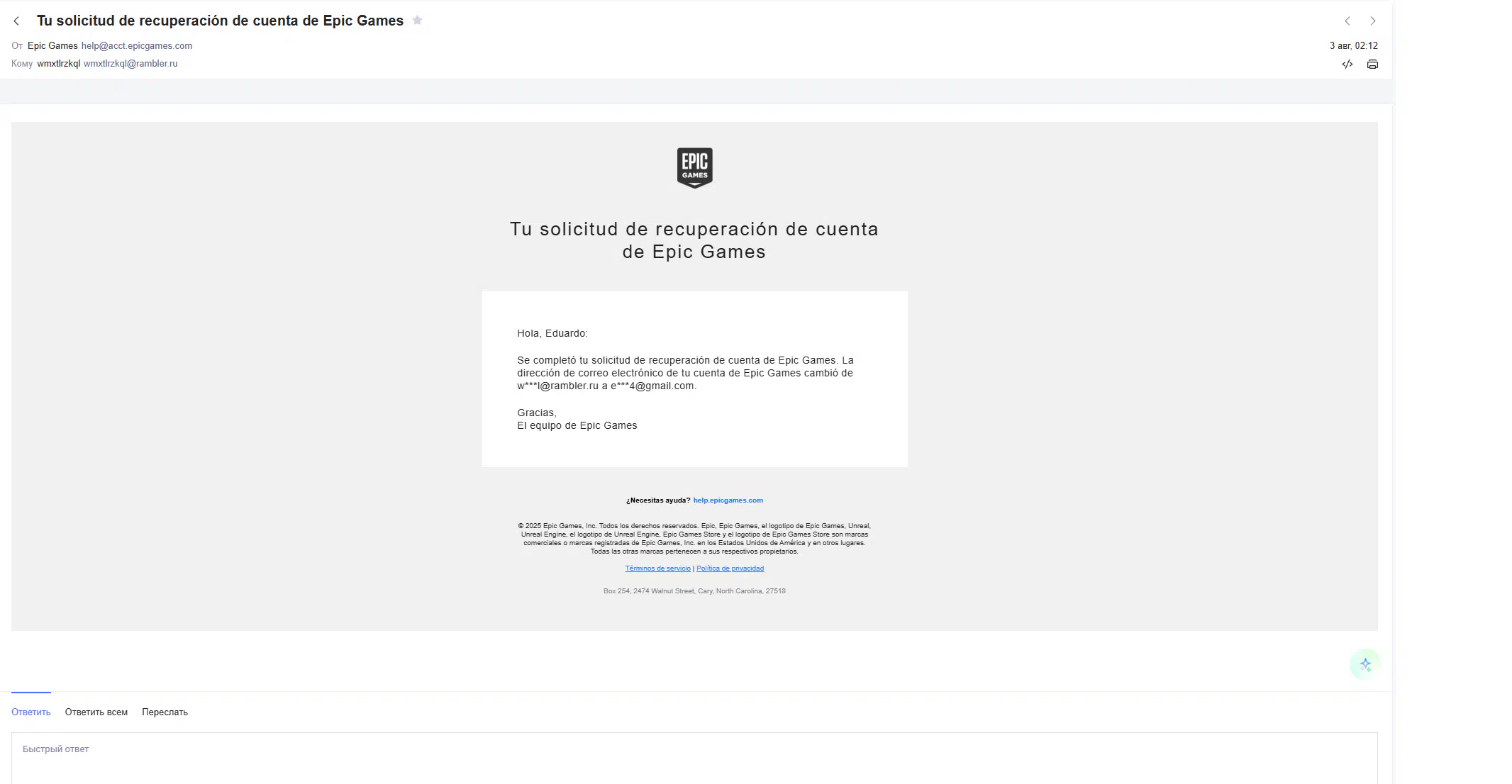Image resolution: width=1512 pixels, height=784 pixels.
Task: Click recipient address wmxtlrzkql@rambler.ru
Action: click(130, 64)
